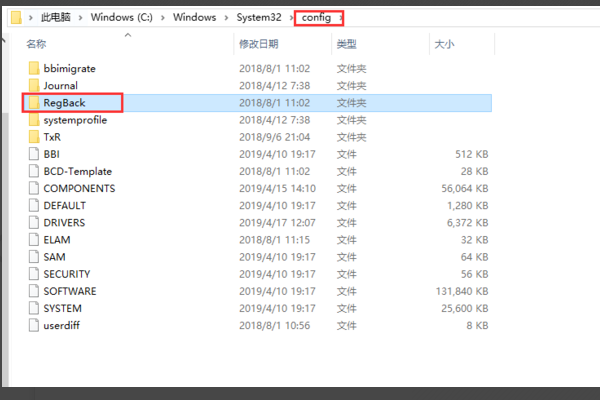Click the systemprofile folder icon
The width and height of the screenshot is (600, 400).
[x=34, y=119]
